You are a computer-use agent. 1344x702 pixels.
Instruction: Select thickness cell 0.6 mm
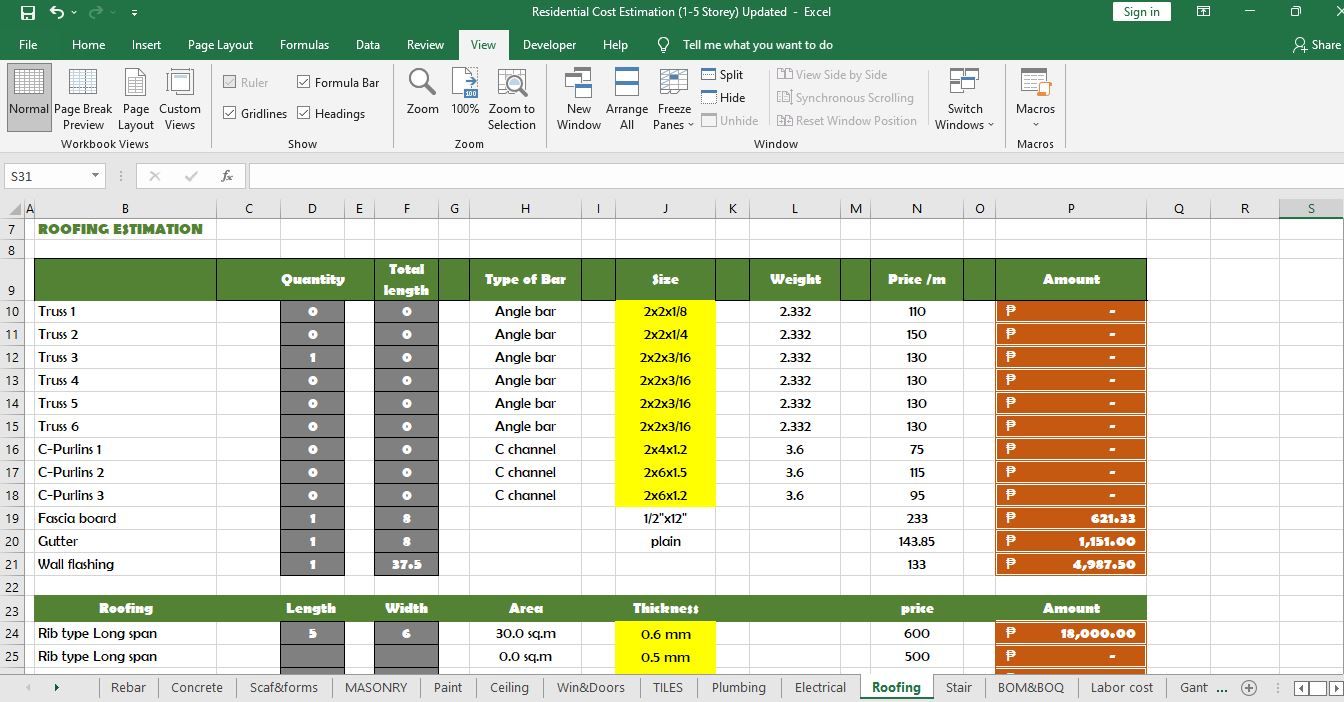point(665,633)
